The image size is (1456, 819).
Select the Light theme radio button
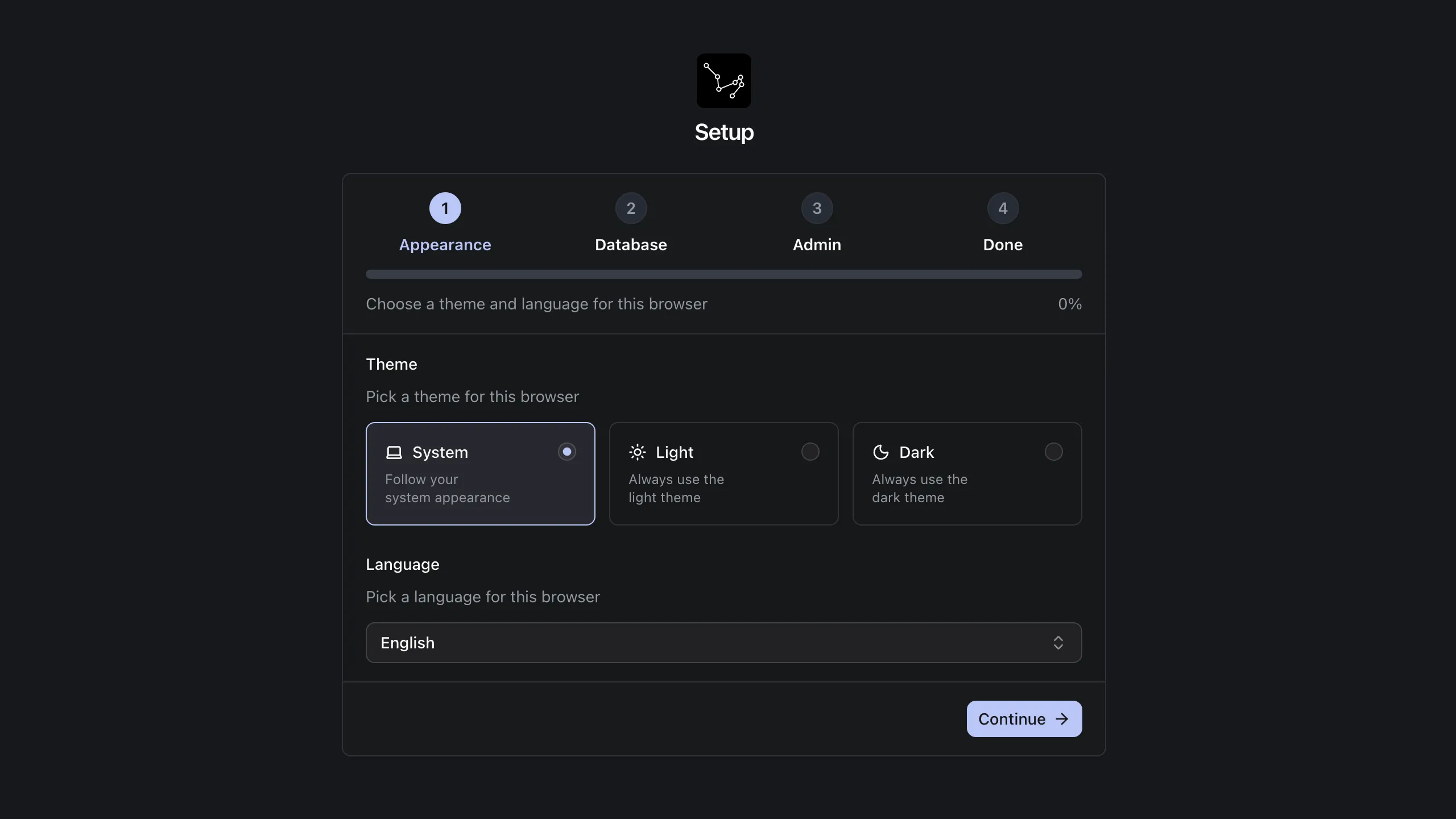pos(810,452)
